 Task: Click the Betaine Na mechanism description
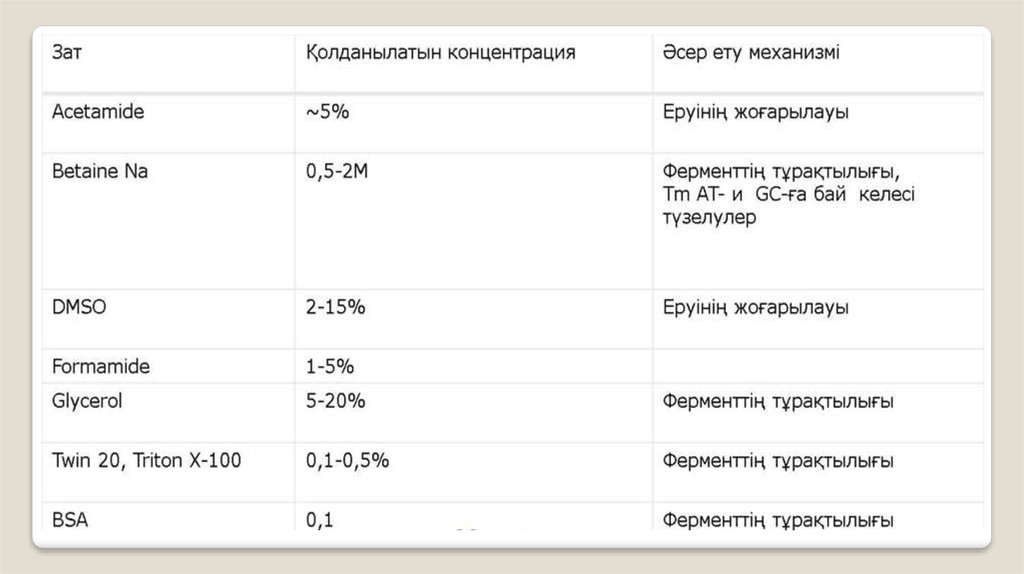coord(788,194)
